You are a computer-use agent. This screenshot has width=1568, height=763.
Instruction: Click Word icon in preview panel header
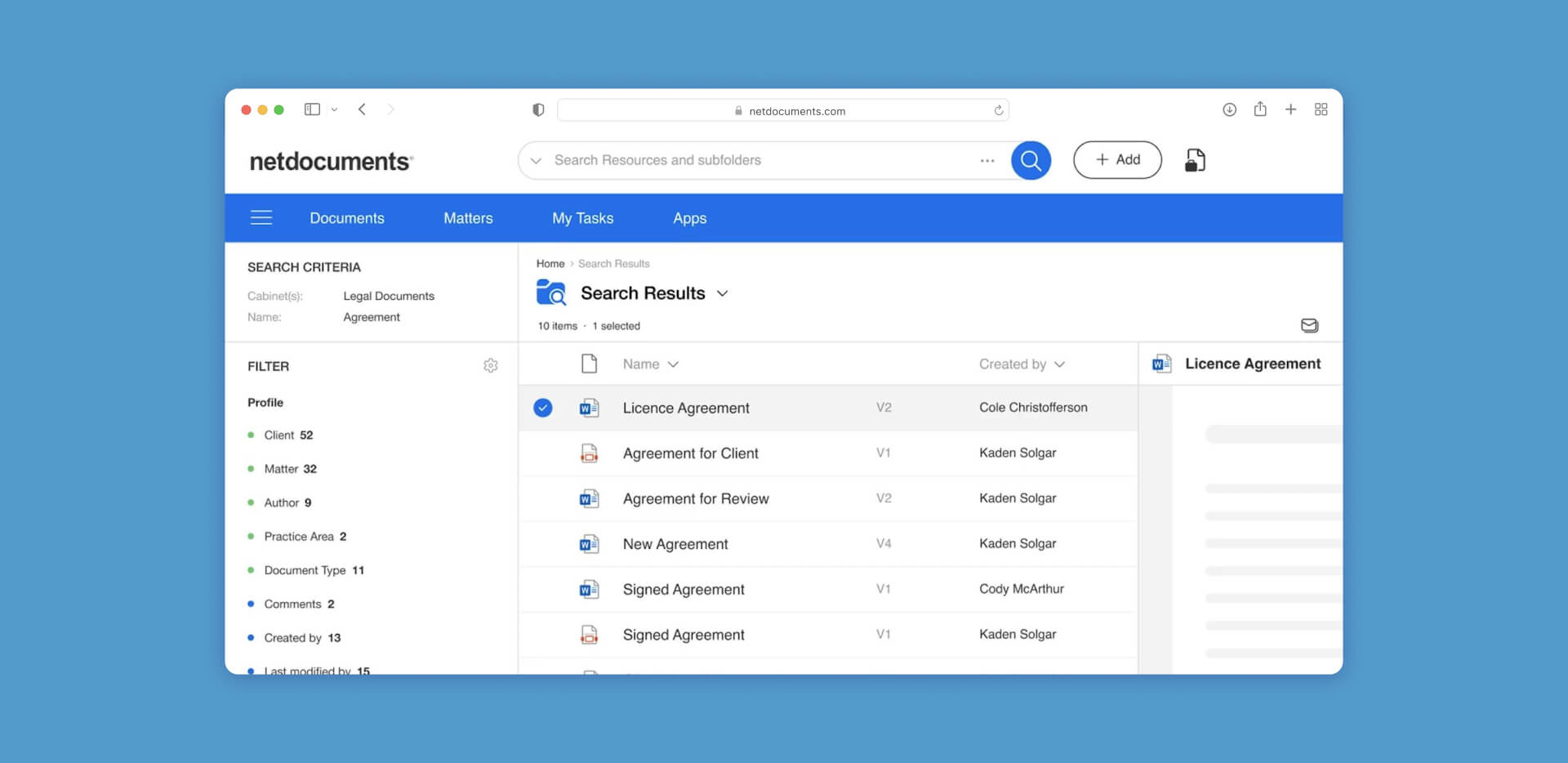point(1161,364)
